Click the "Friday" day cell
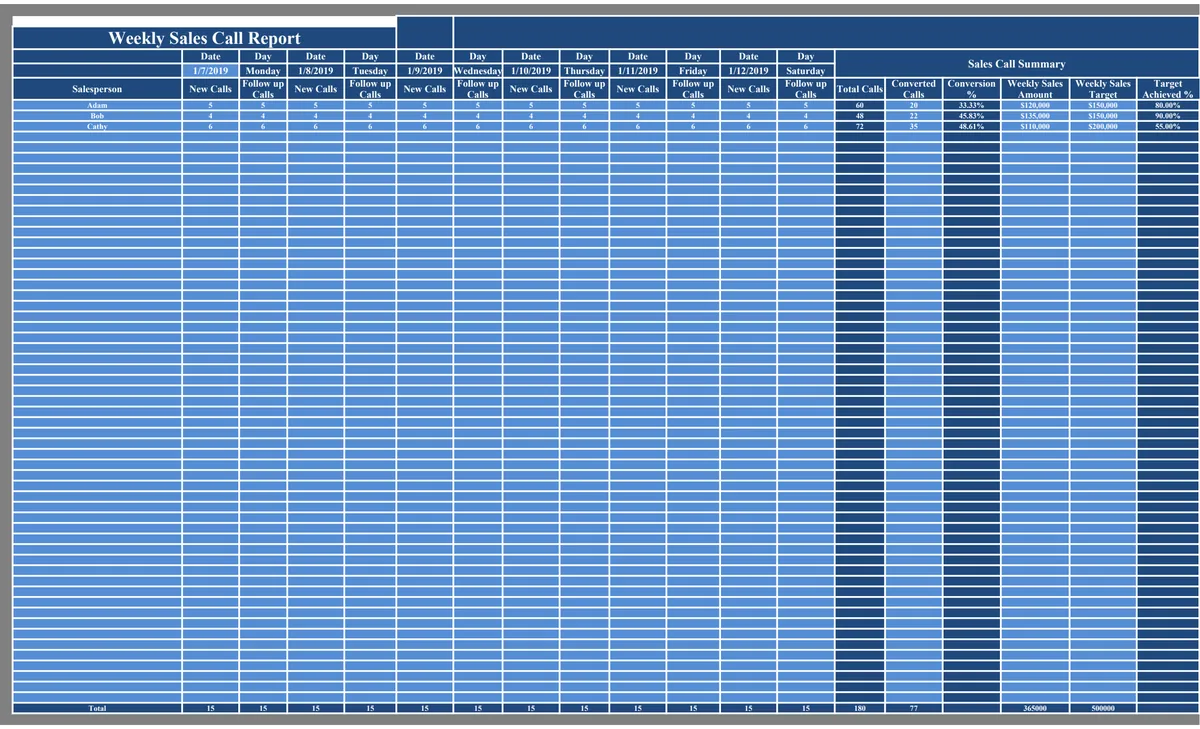This screenshot has height=729, width=1200. point(692,71)
